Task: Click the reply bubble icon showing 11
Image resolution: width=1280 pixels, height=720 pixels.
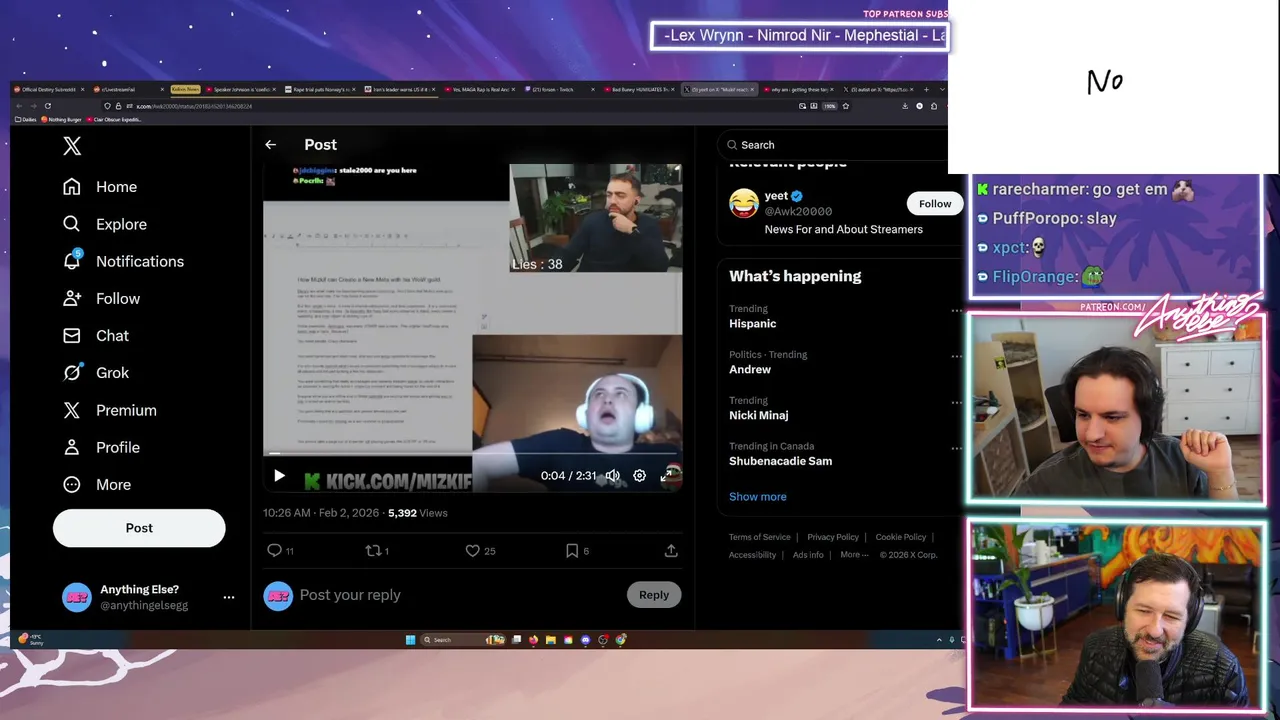Action: [280, 551]
